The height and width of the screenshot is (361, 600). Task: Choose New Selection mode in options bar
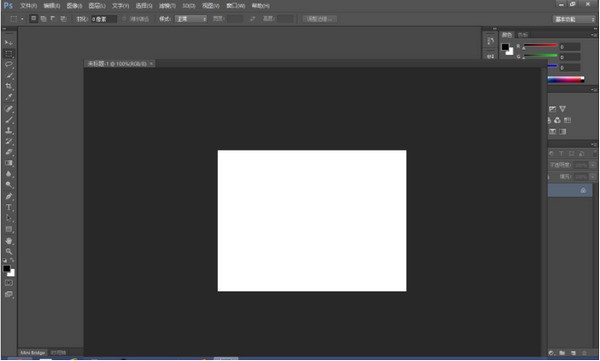tap(34, 18)
